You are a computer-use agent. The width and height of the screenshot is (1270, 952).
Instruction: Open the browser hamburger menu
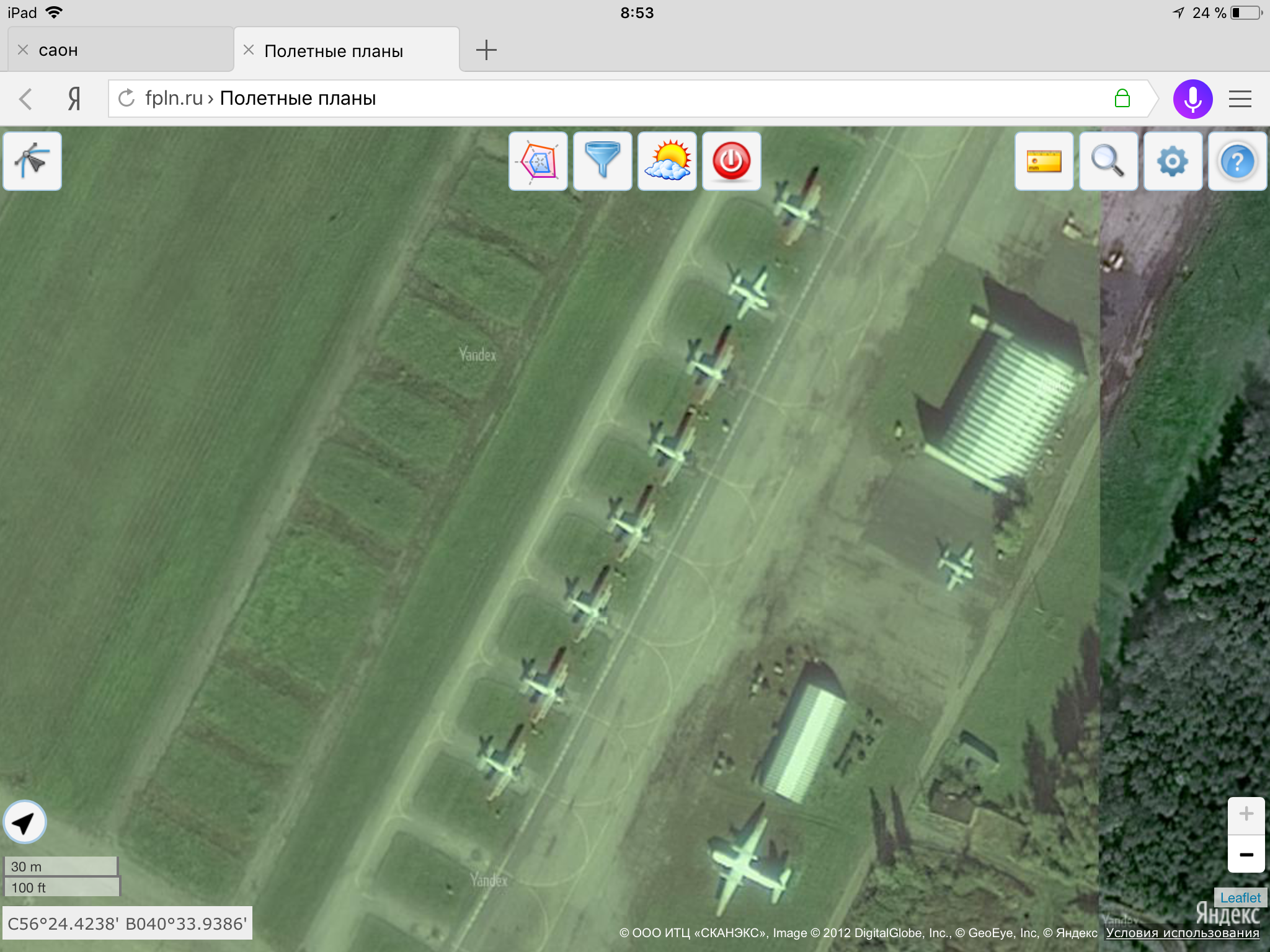coord(1240,99)
